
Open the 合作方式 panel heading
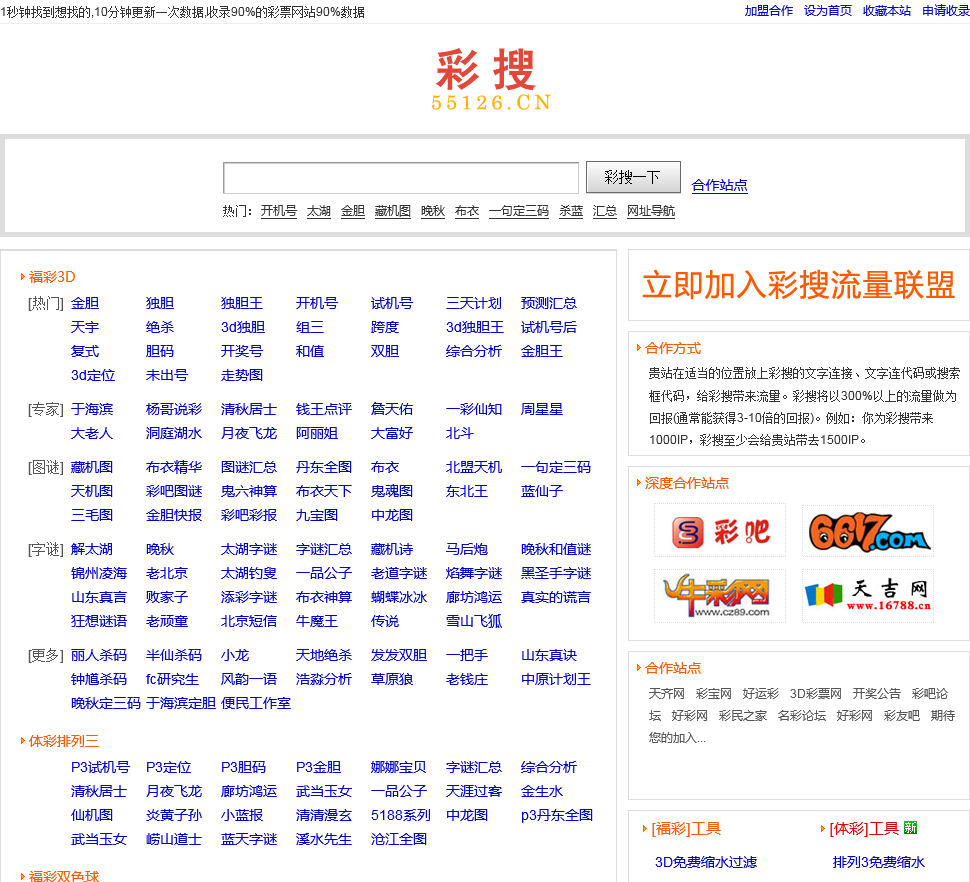[x=673, y=348]
